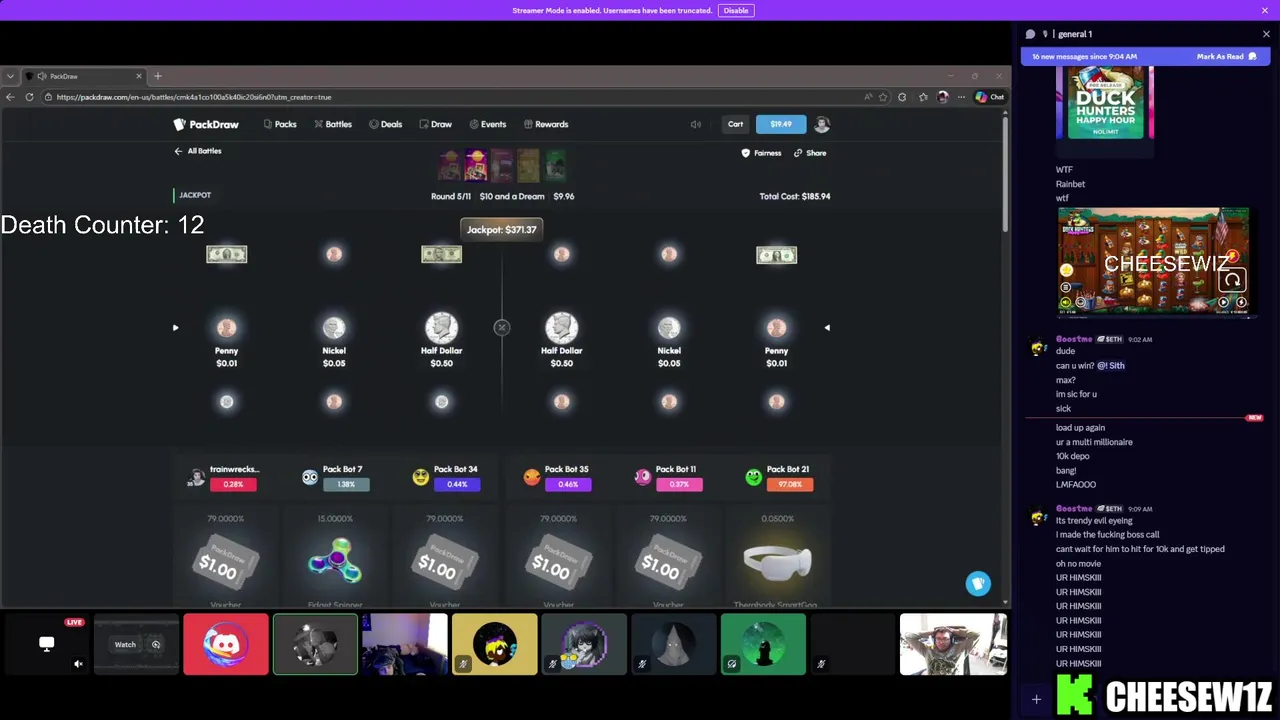Open the Fairness shield info

pos(761,153)
